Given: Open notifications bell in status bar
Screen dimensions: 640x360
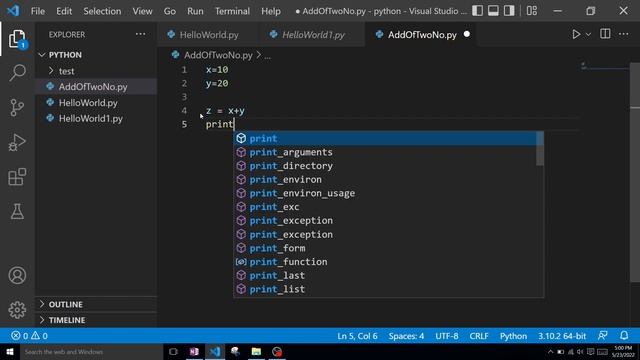Looking at the screenshot, I should pyautogui.click(x=624, y=336).
